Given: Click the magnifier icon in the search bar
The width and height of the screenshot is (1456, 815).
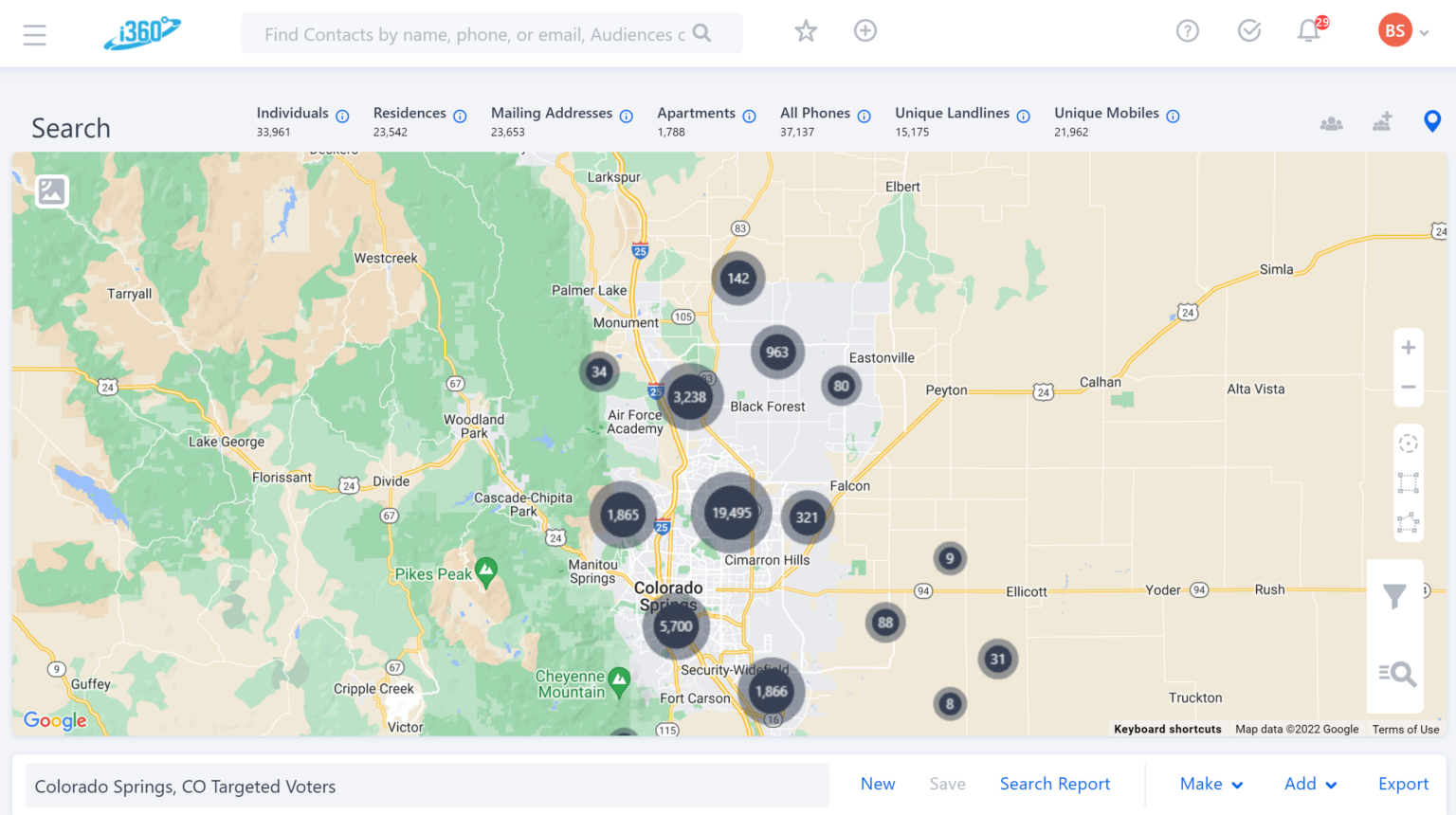Looking at the screenshot, I should point(701,33).
